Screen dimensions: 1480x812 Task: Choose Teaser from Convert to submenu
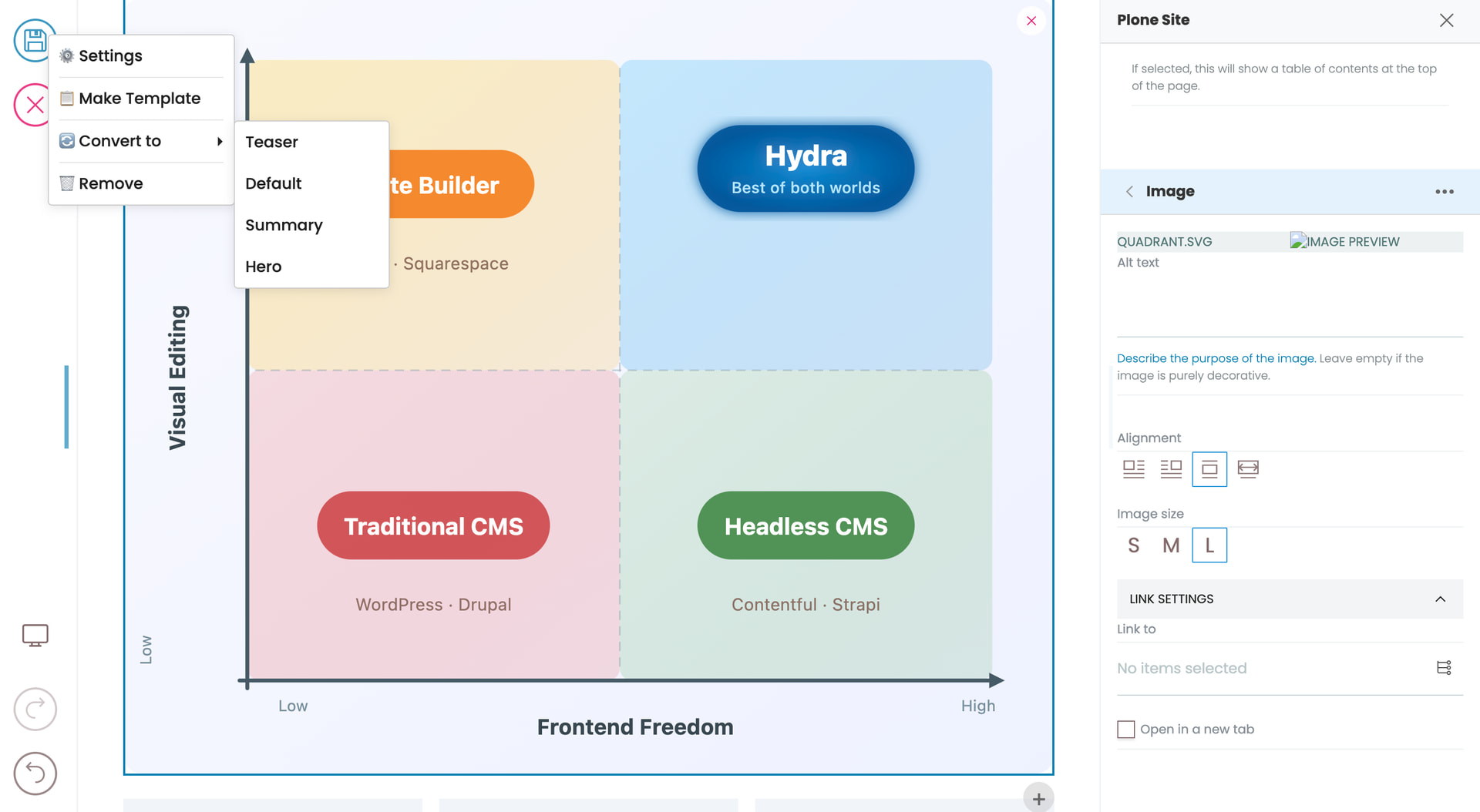tap(271, 142)
